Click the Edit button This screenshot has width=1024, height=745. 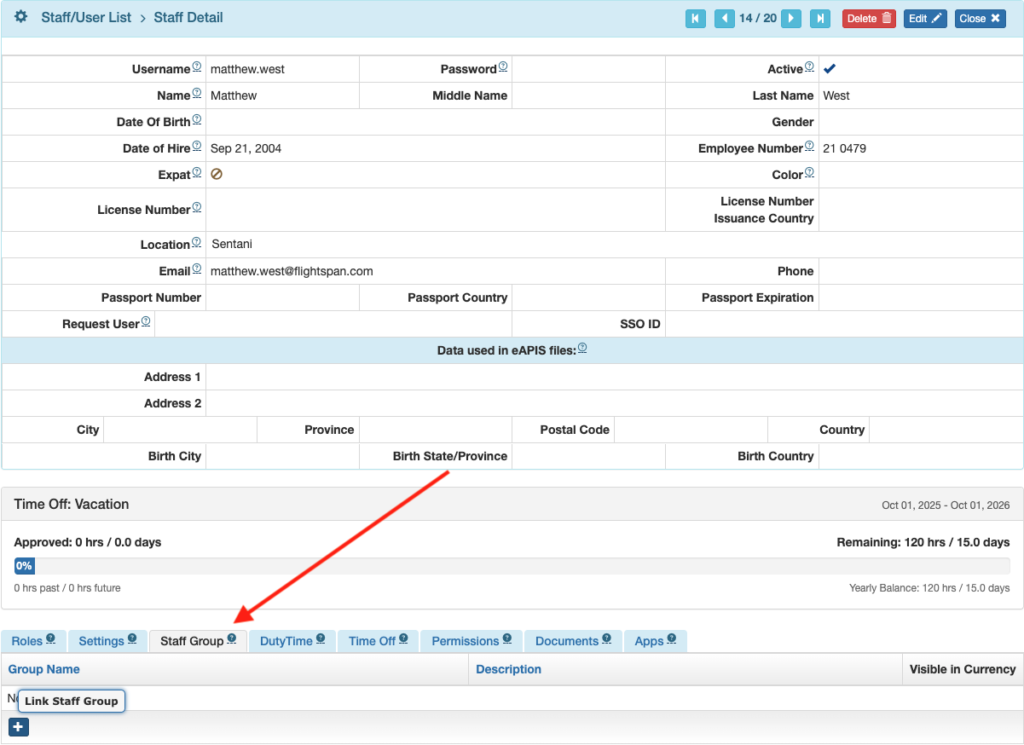tap(925, 18)
